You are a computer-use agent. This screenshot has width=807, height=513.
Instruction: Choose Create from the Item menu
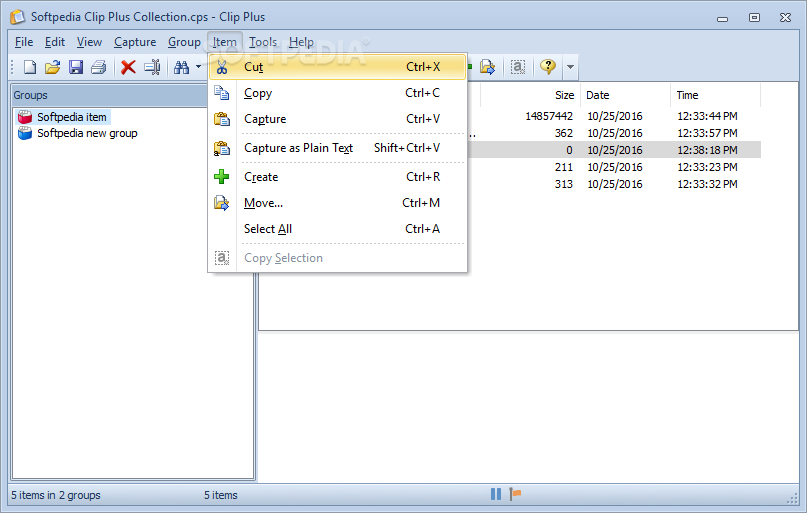point(338,177)
